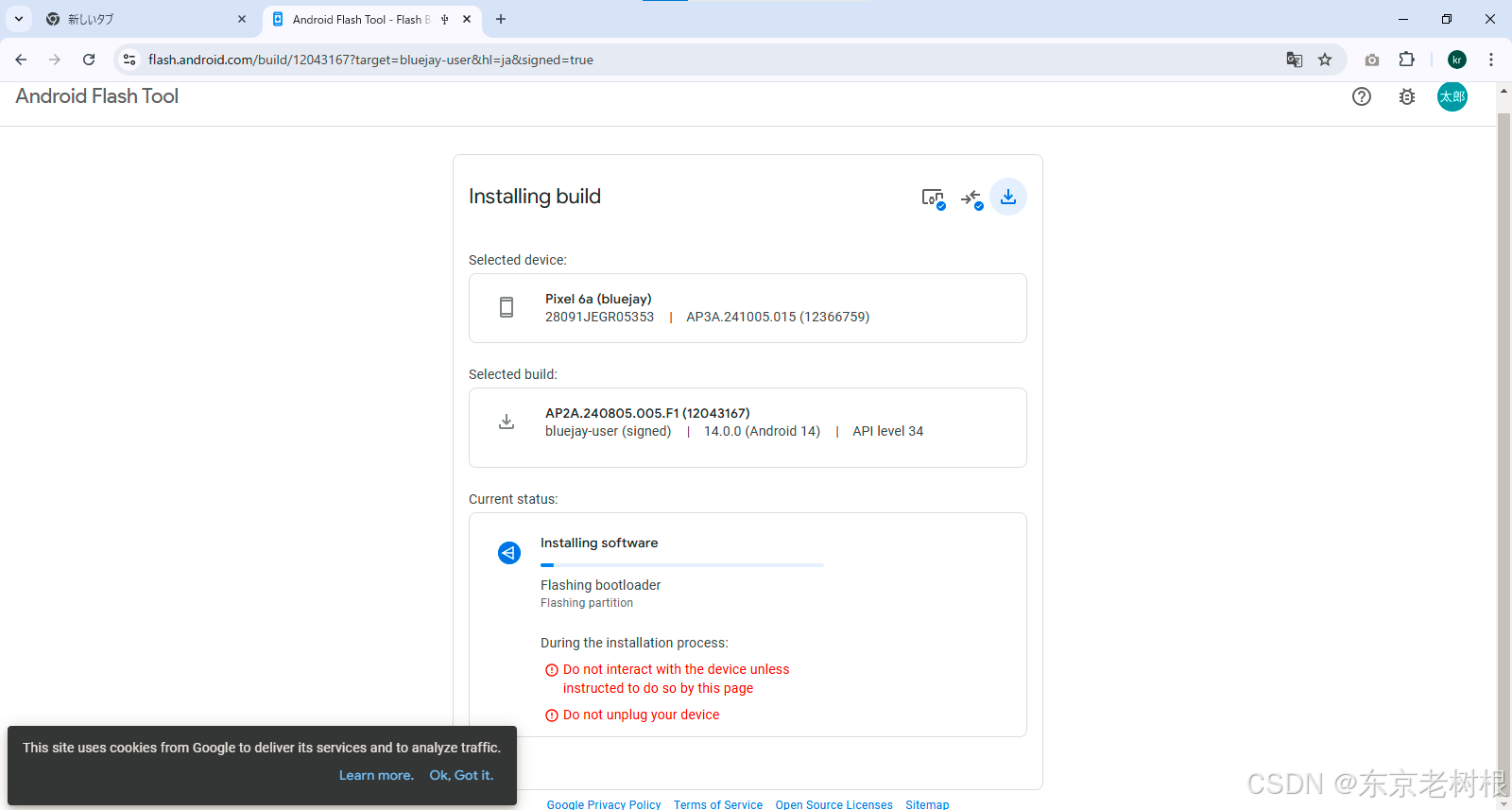Go back with browser back arrow
Viewport: 1512px width, 810px height.
click(x=21, y=60)
